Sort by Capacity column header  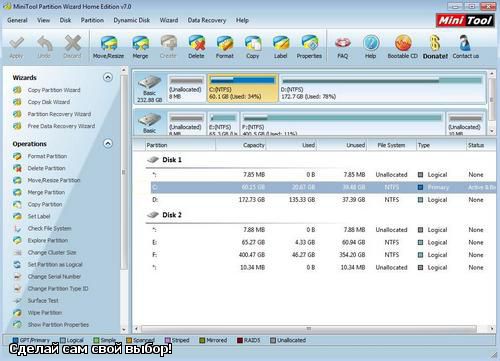(241, 145)
